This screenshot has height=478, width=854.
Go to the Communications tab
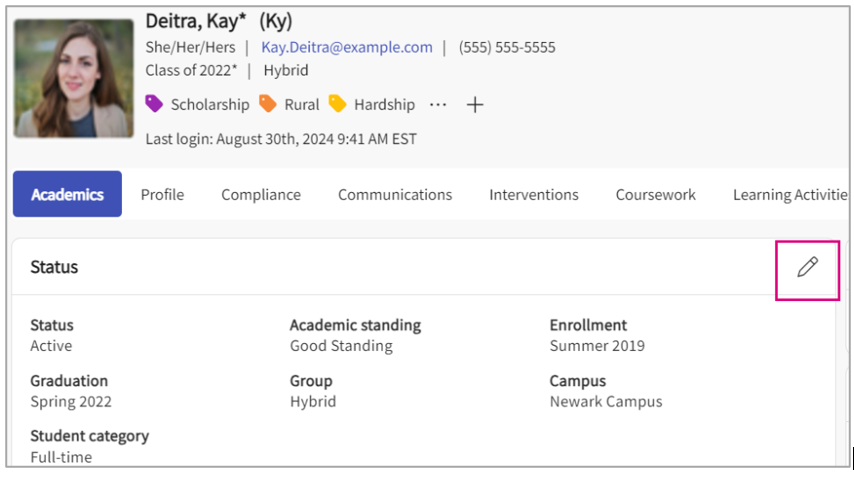pyautogui.click(x=395, y=194)
